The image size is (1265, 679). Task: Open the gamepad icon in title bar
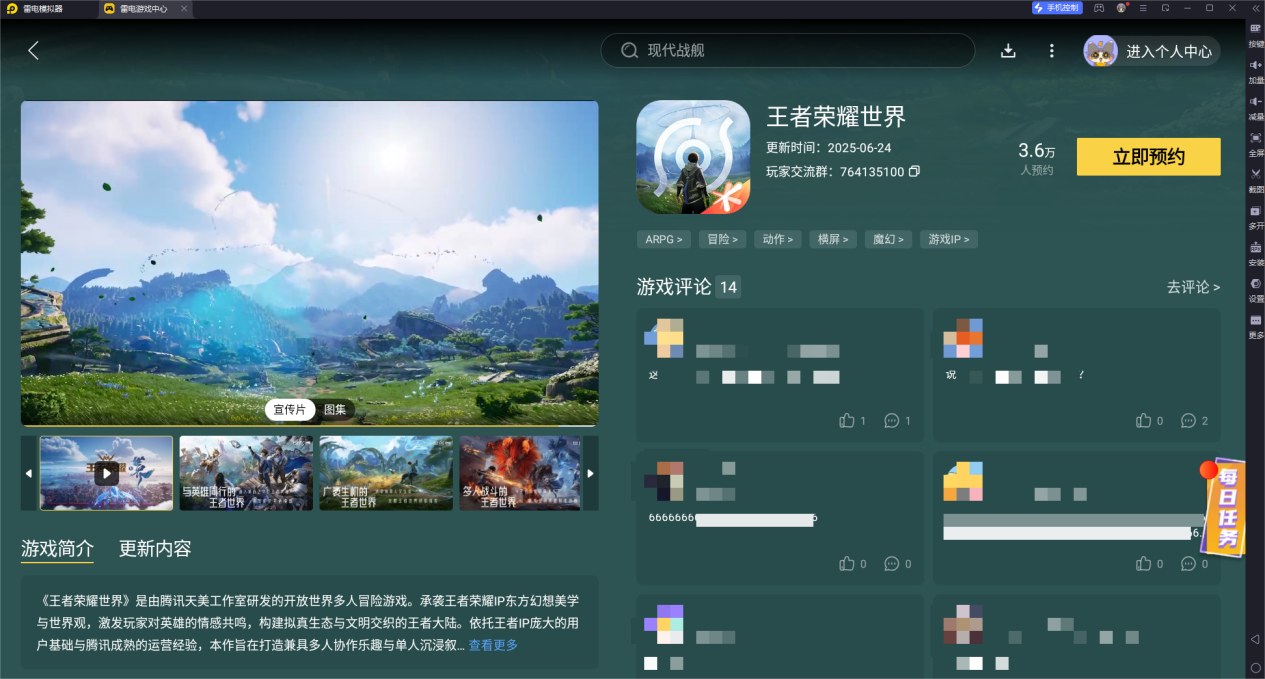(1099, 8)
